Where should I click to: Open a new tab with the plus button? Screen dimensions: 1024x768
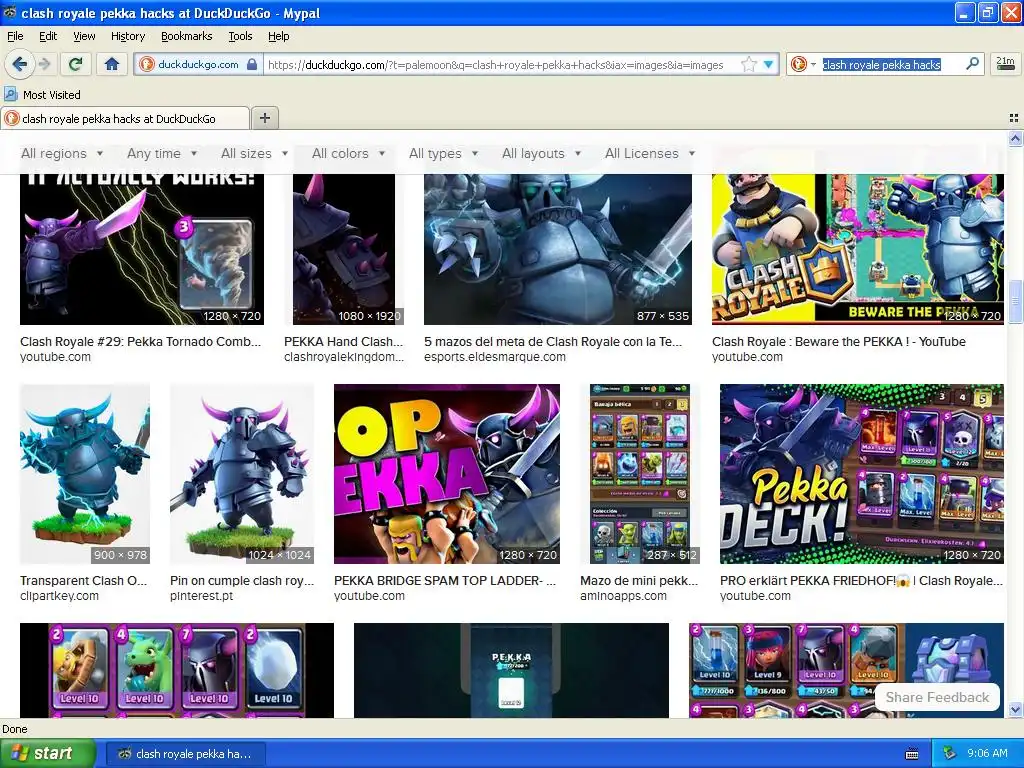click(264, 118)
